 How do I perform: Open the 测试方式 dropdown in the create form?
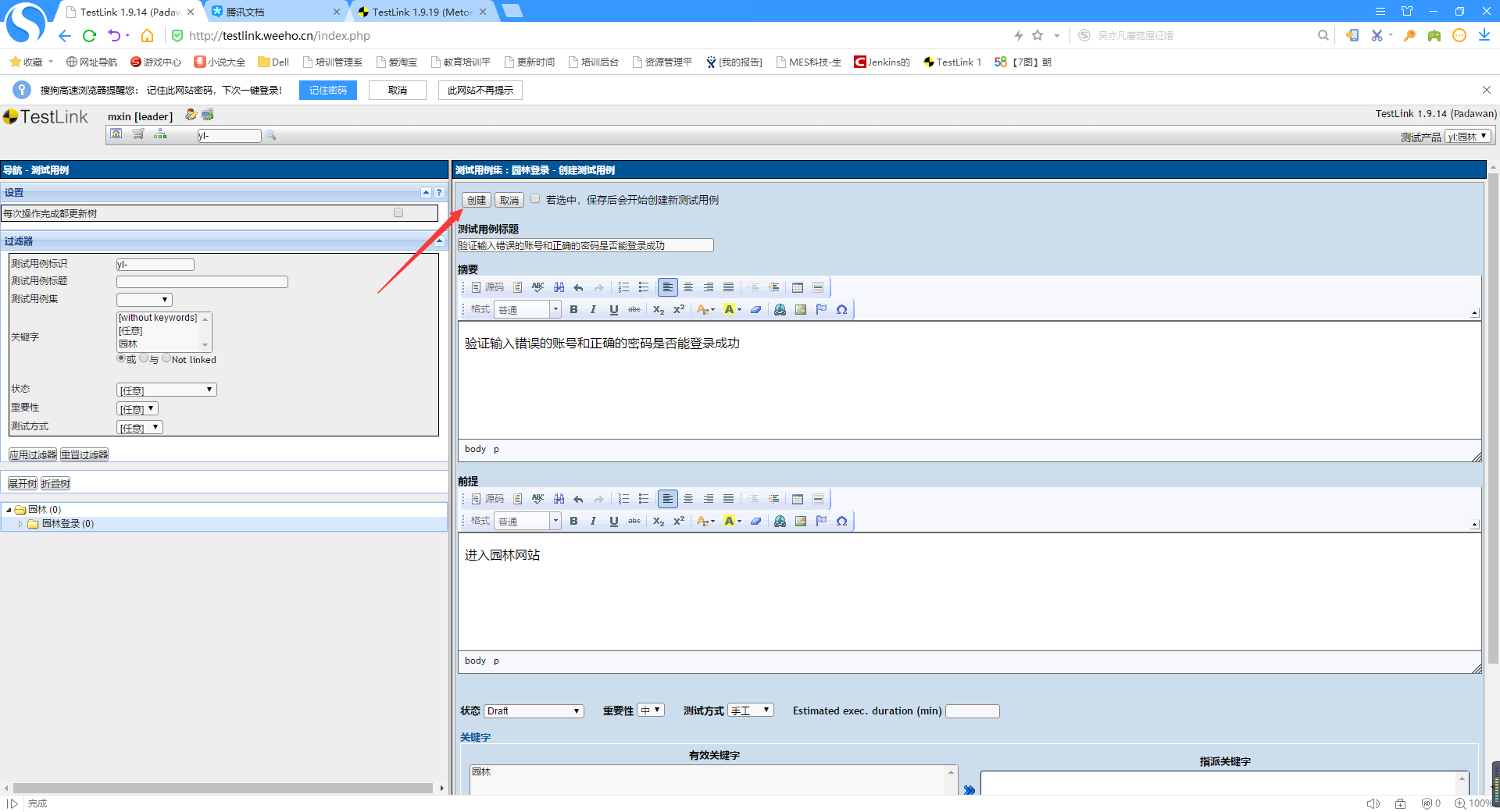(750, 710)
